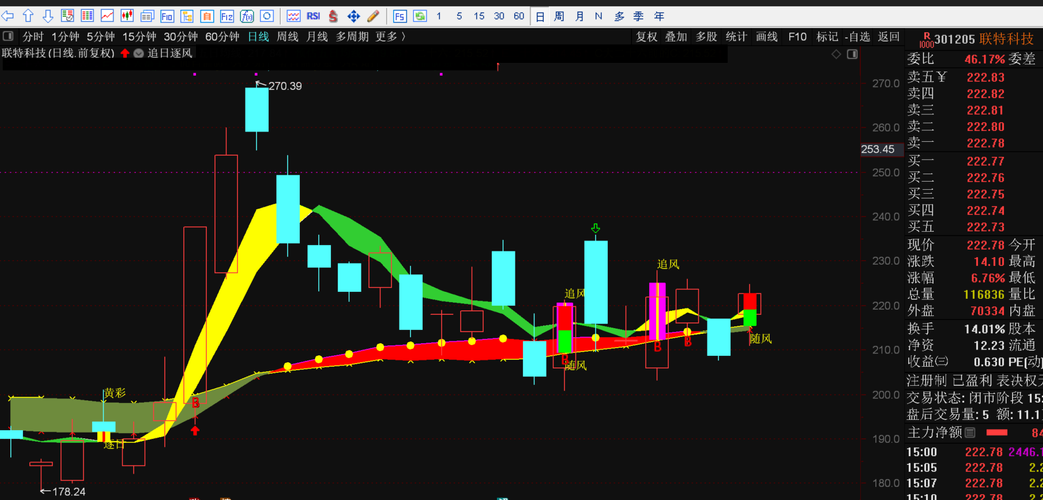
Task: Click the orange '自' self-select icon
Action: point(207,15)
